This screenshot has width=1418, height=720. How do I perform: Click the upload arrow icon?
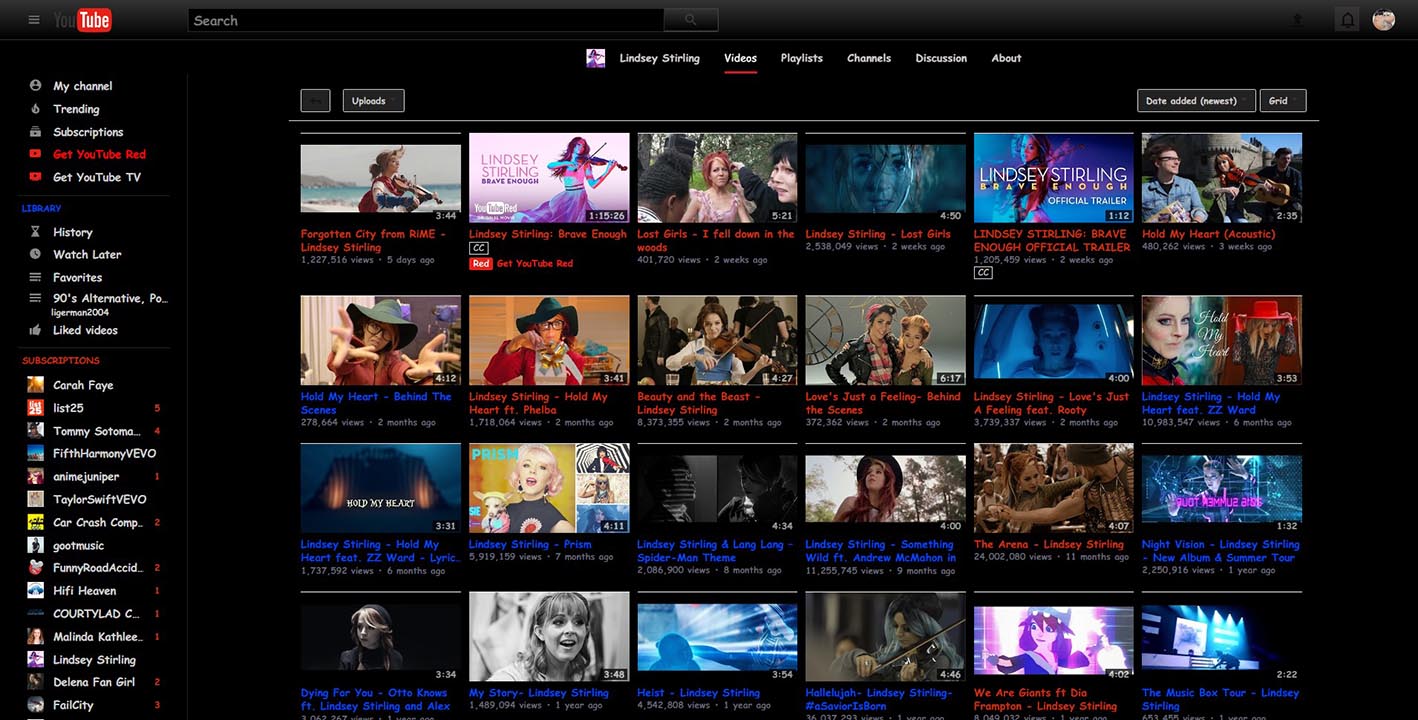click(1298, 20)
